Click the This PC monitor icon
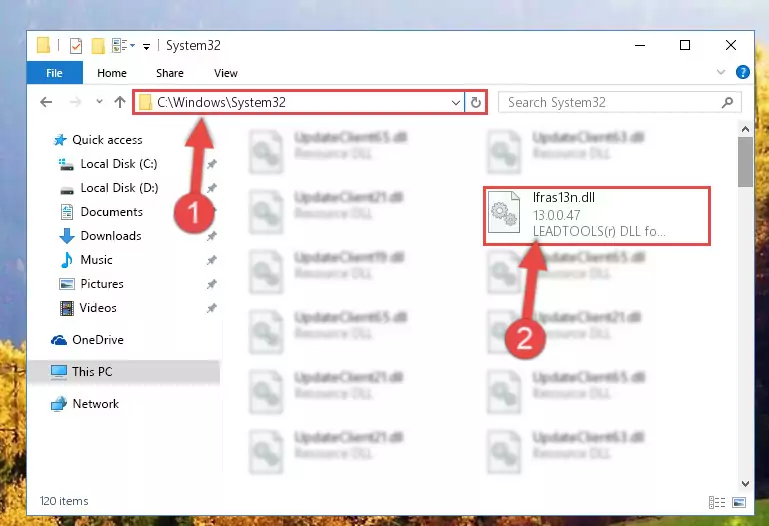The width and height of the screenshot is (769, 526). tap(59, 372)
